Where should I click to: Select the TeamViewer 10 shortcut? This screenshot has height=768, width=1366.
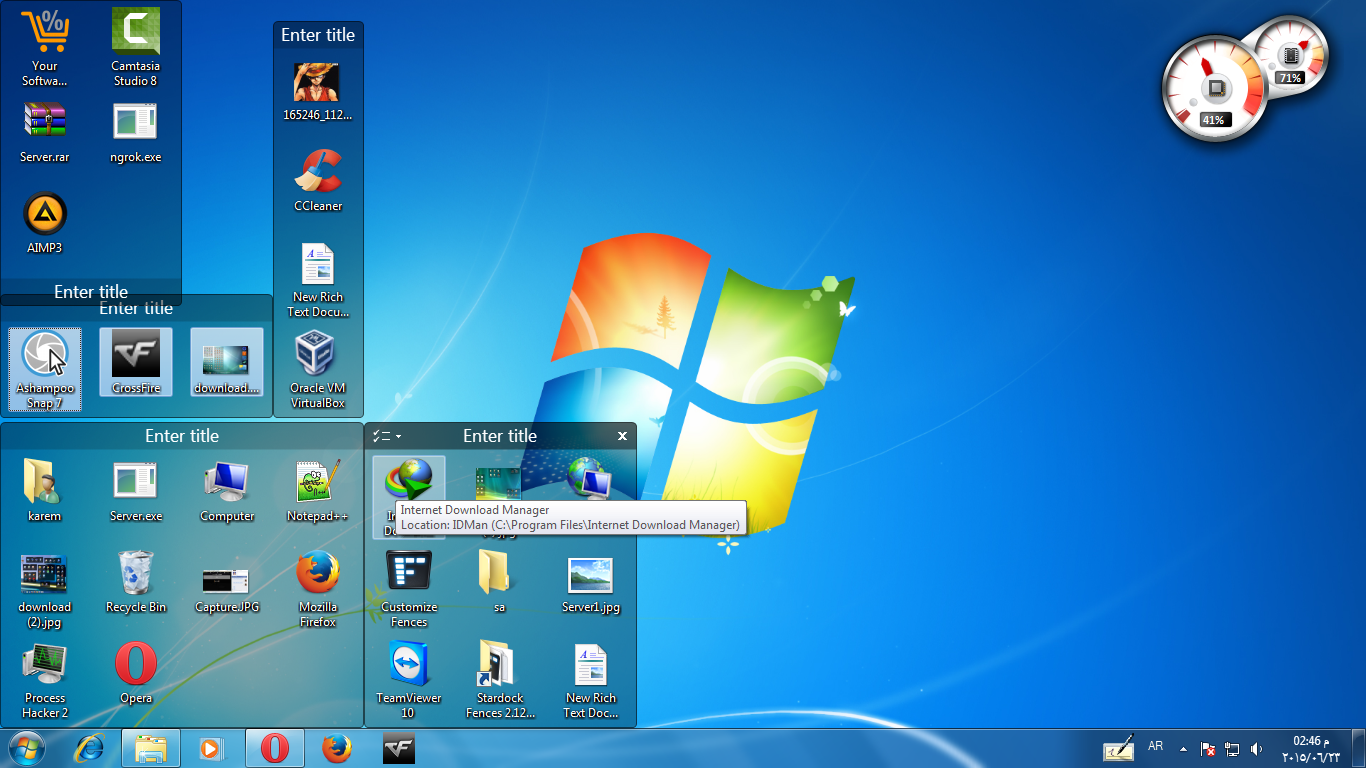point(409,680)
